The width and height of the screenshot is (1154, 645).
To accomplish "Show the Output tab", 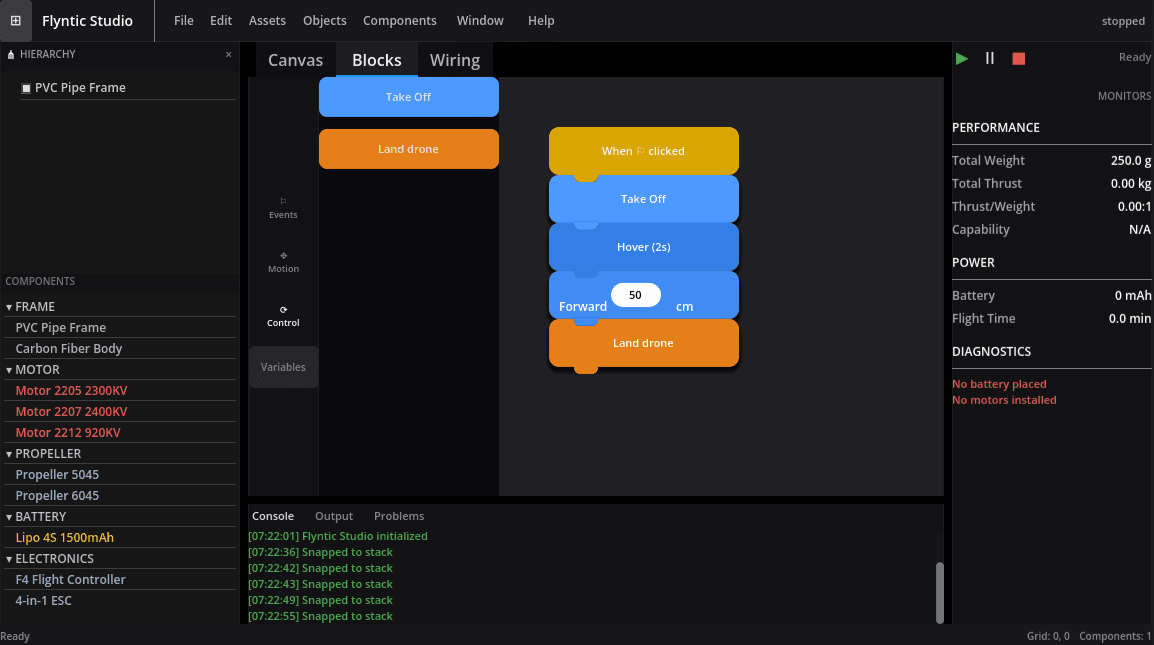I will [334, 516].
